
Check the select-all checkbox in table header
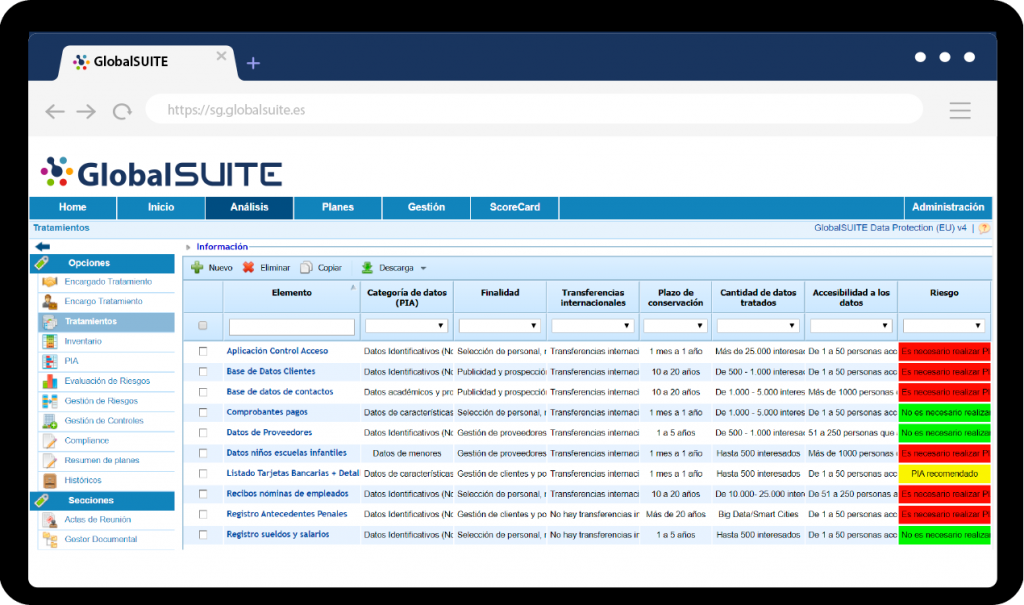(x=202, y=326)
